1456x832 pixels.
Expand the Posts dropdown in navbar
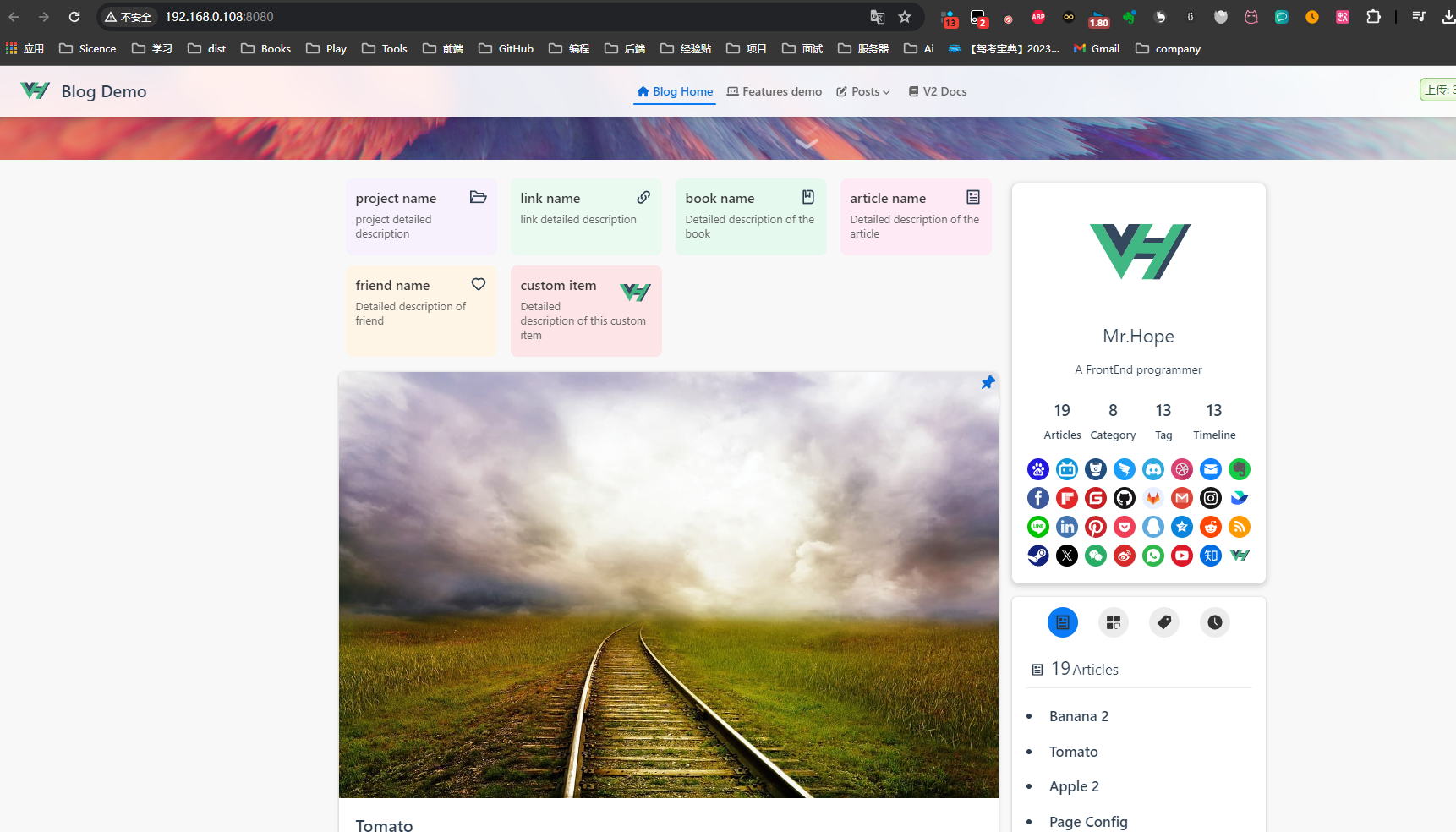click(863, 91)
